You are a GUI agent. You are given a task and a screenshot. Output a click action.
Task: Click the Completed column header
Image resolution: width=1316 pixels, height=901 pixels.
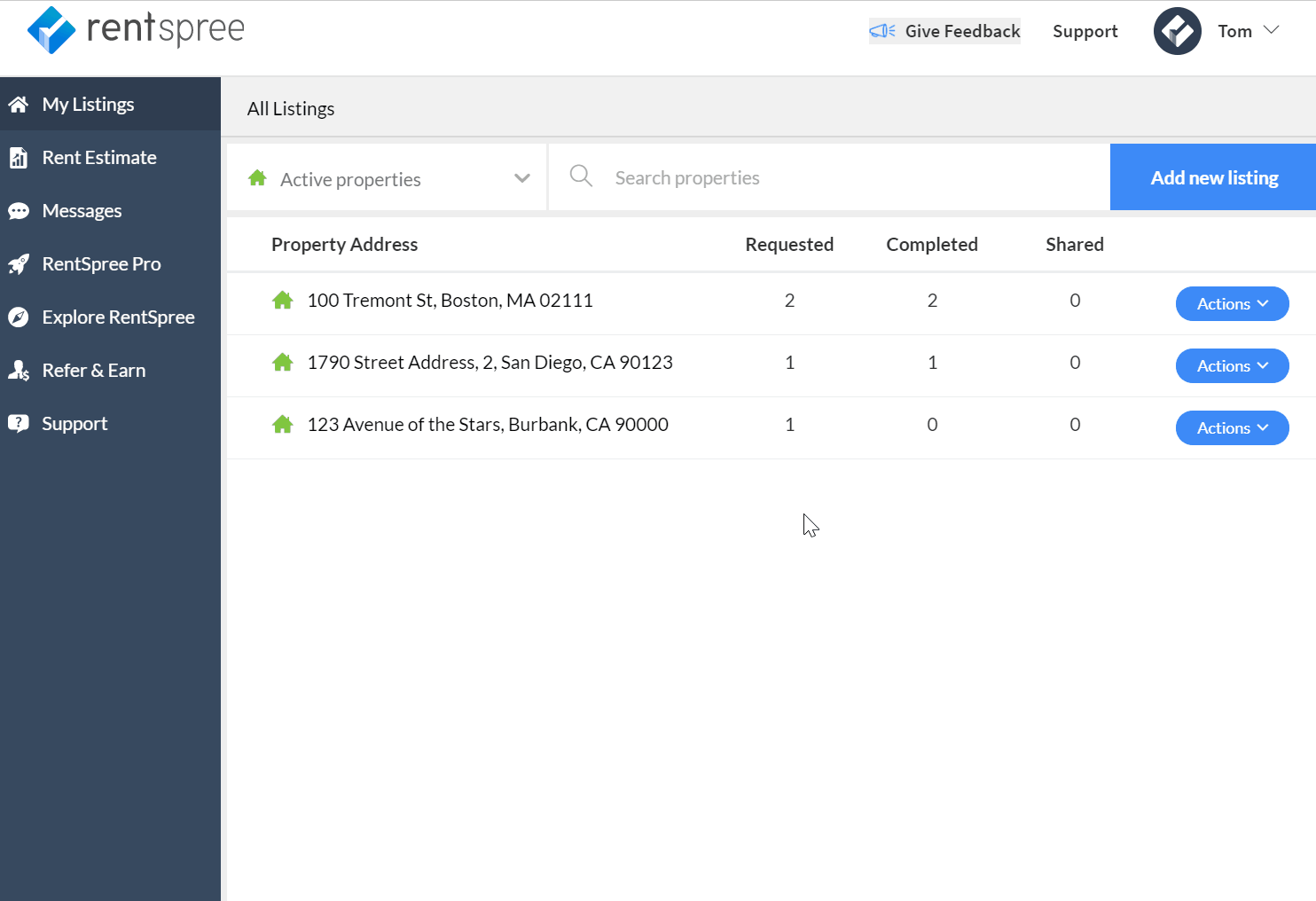tap(932, 245)
